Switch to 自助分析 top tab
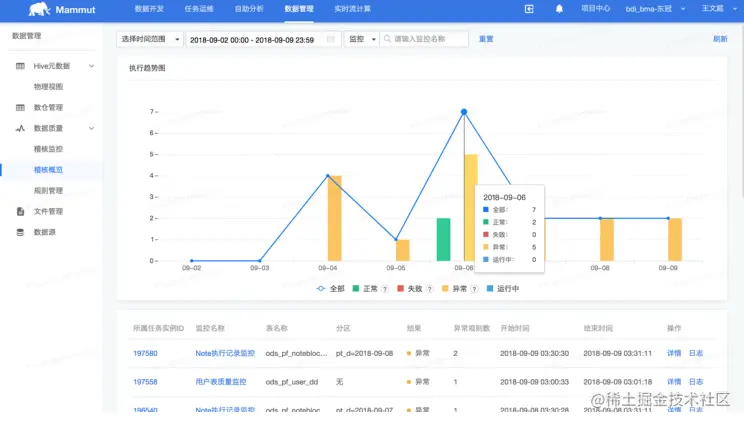 [249, 9]
